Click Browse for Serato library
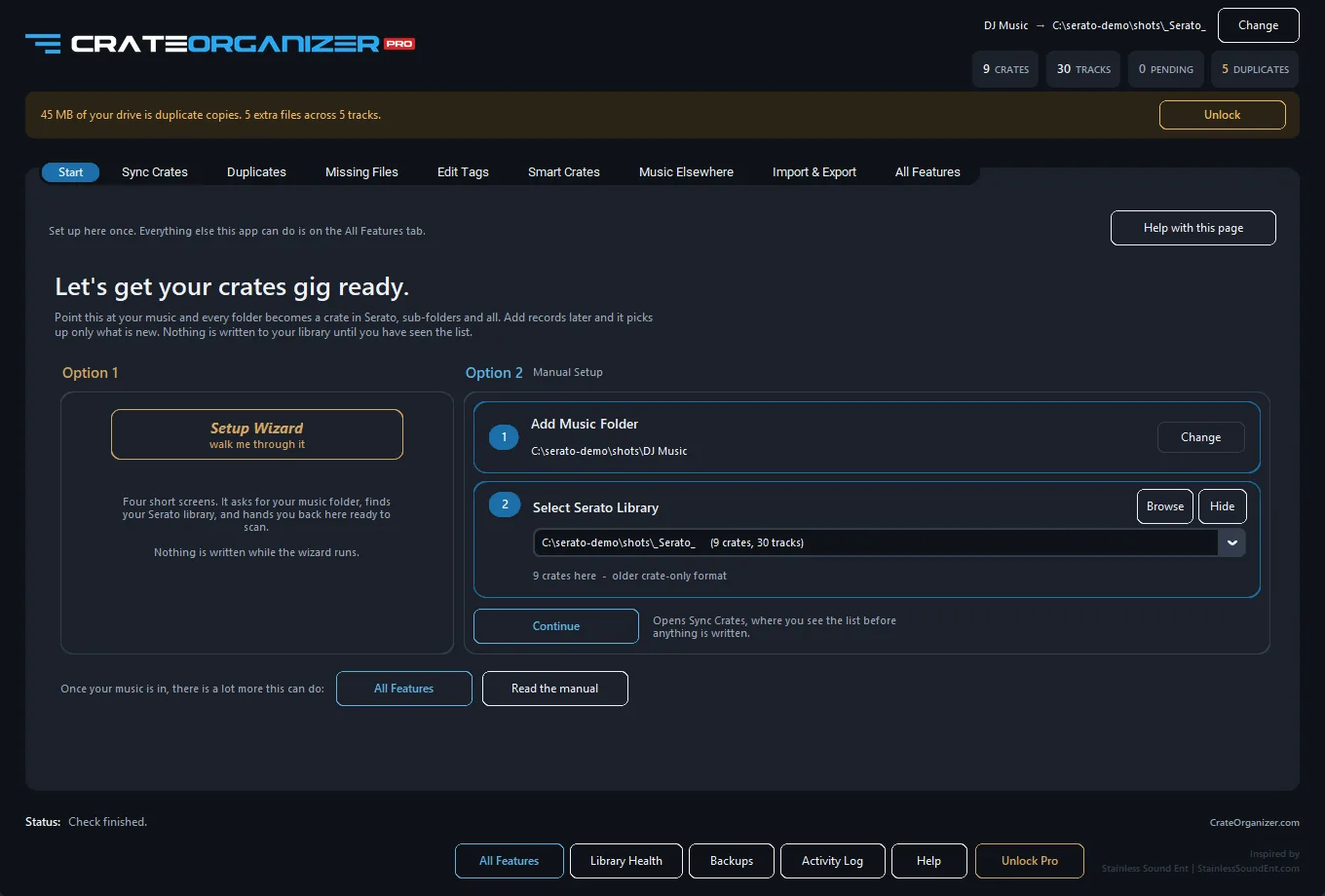Image resolution: width=1325 pixels, height=896 pixels. (1165, 506)
